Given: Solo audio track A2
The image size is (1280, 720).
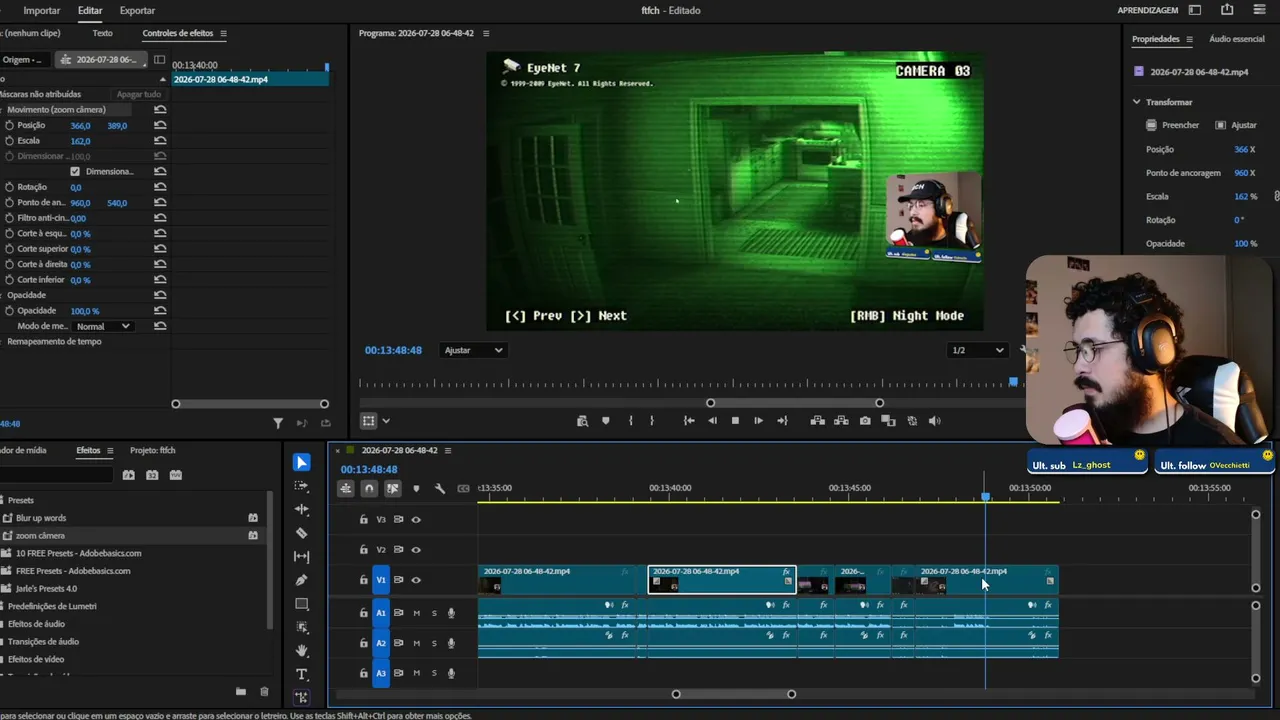Looking at the screenshot, I should click(434, 643).
